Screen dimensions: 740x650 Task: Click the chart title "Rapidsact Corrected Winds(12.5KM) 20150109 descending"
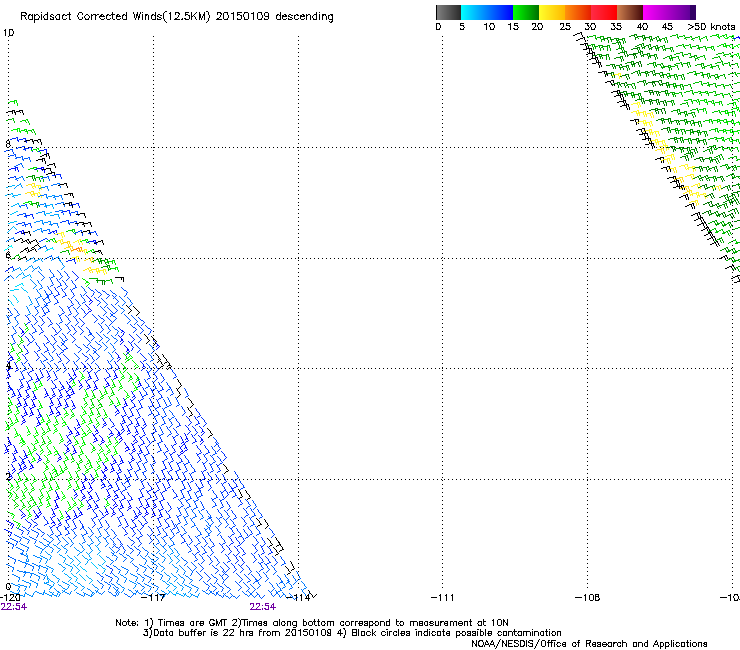coord(177,16)
